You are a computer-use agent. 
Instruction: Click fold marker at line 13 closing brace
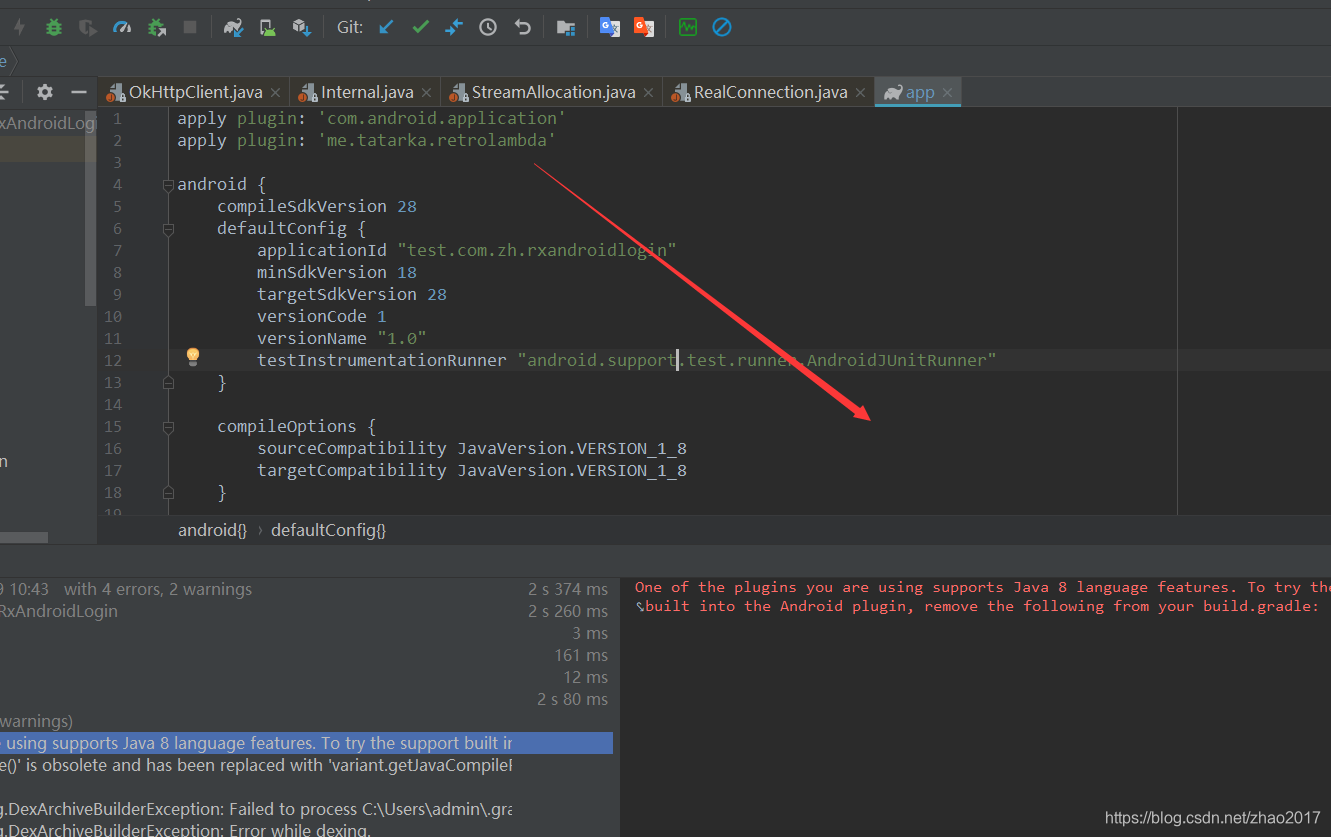click(168, 382)
